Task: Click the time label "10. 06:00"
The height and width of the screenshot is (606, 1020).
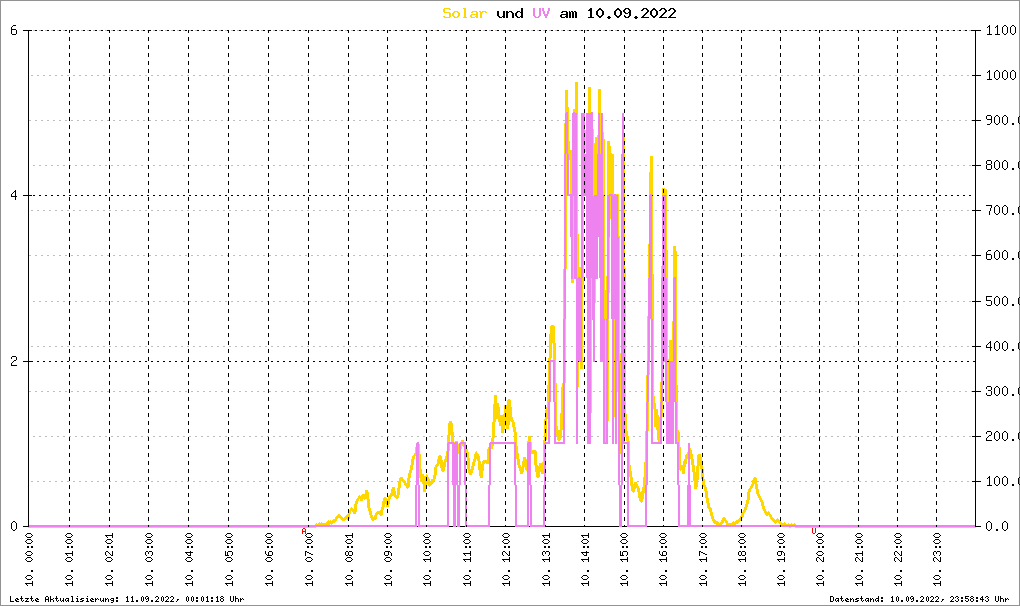Action: [x=269, y=560]
